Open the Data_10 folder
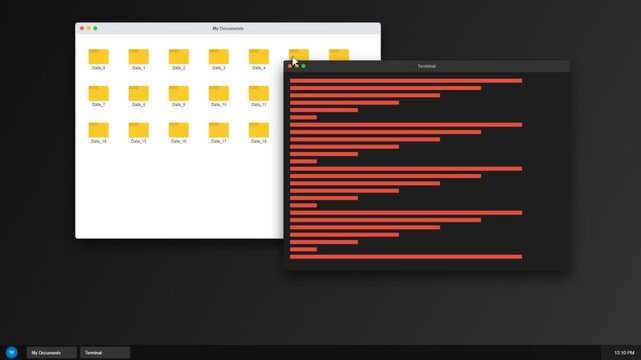Screen dimensions: 641x360 coord(219,94)
